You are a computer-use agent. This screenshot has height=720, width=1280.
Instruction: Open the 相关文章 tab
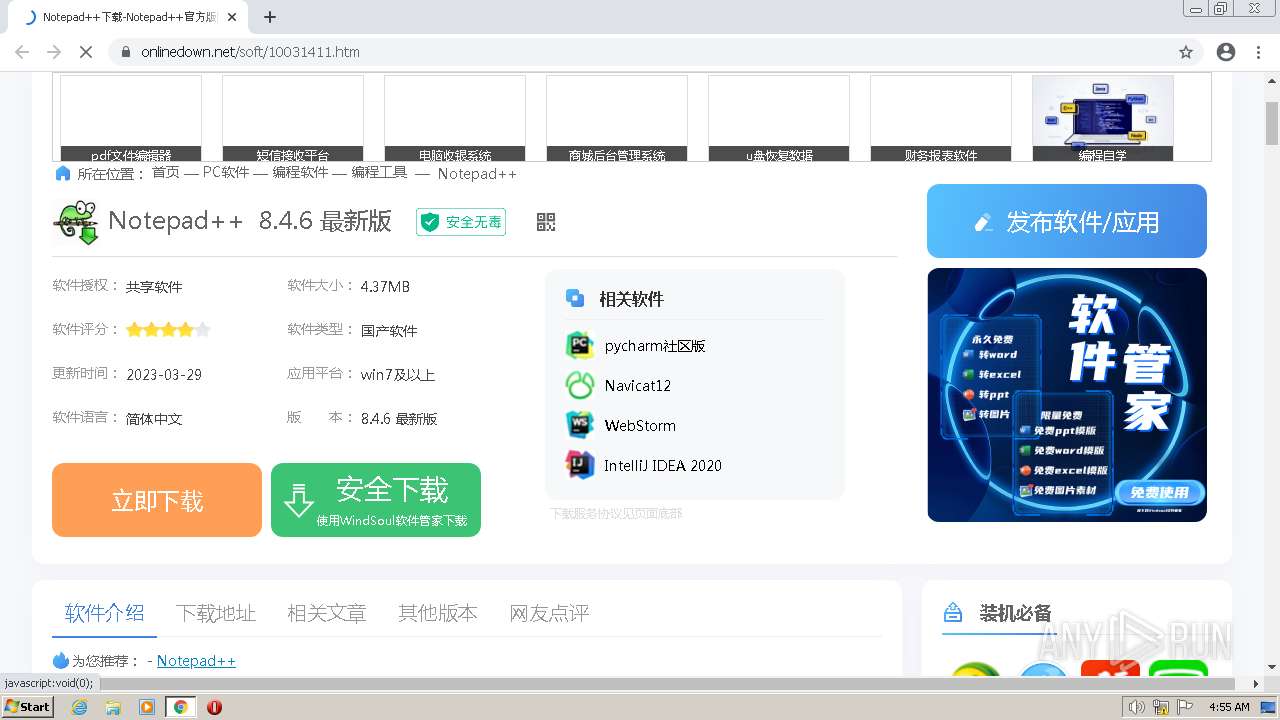[327, 613]
